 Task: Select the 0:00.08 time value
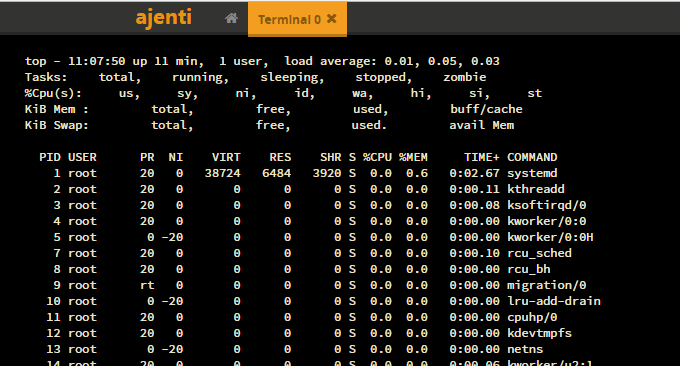[474, 205]
